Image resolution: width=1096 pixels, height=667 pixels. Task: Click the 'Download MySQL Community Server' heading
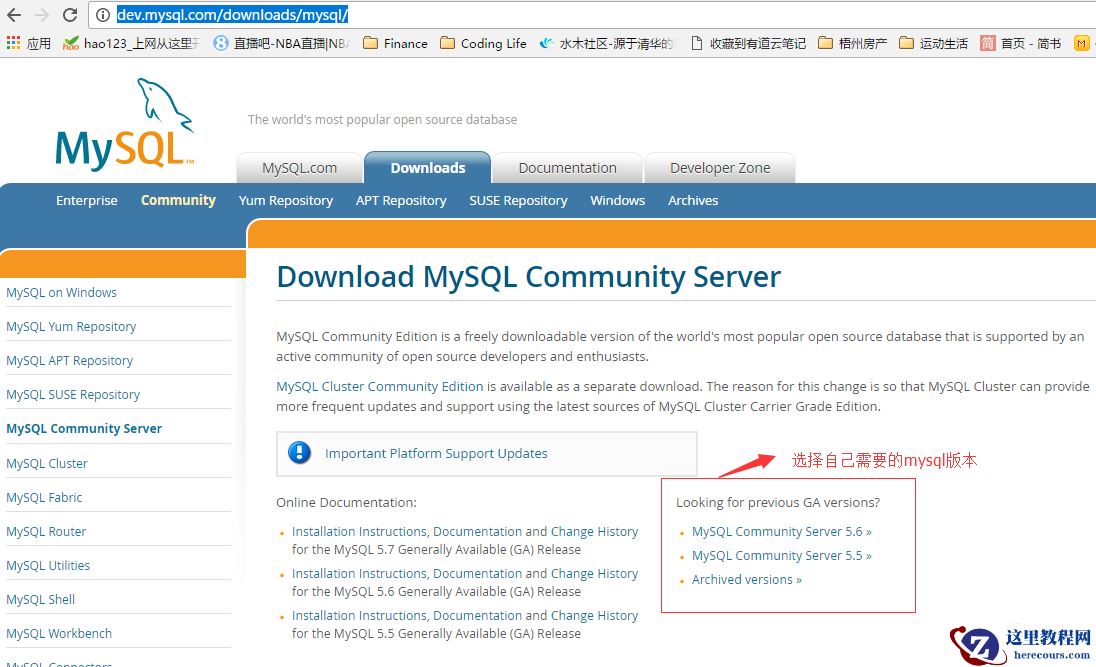point(528,277)
